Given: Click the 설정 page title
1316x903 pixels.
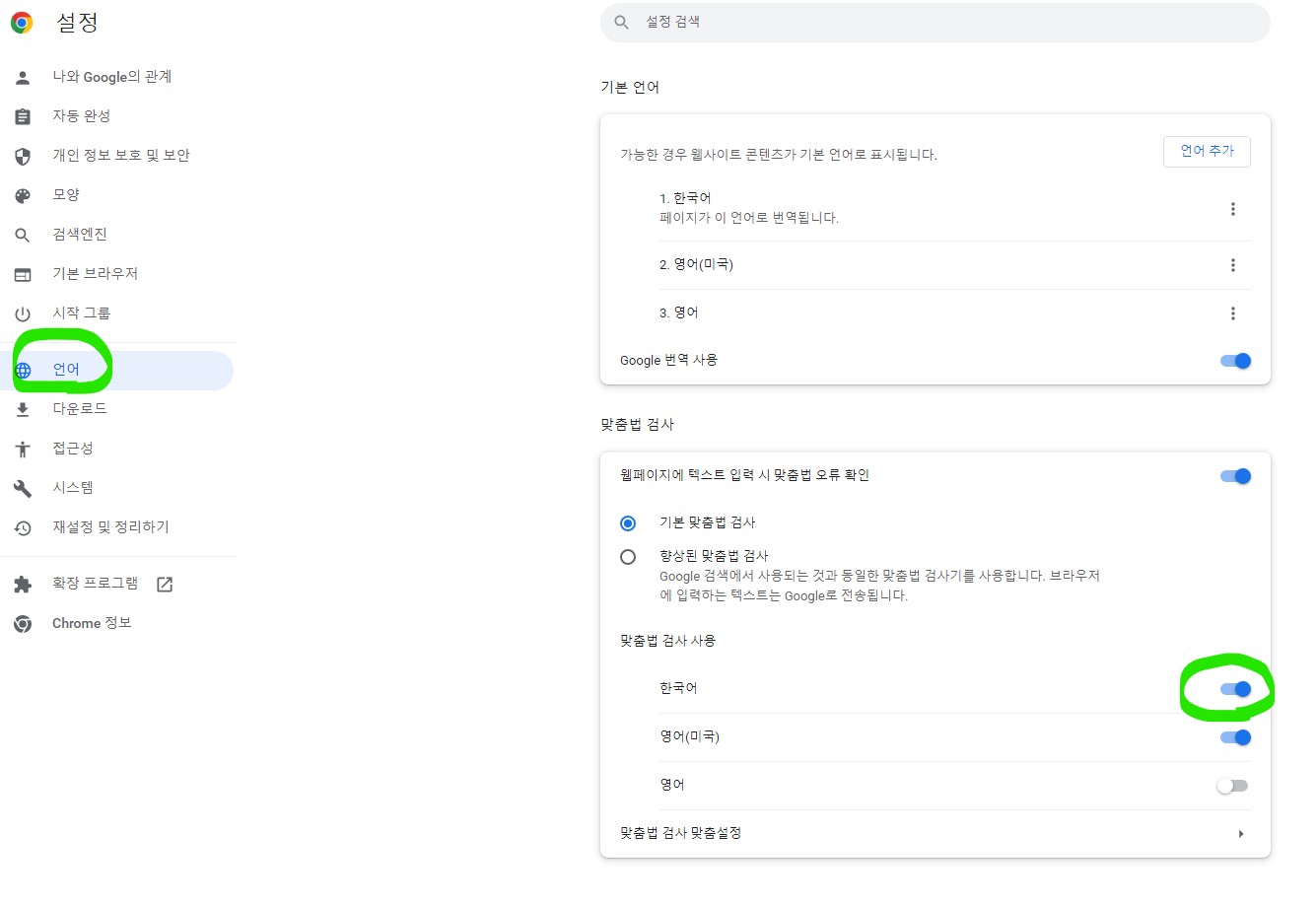Looking at the screenshot, I should pyautogui.click(x=77, y=23).
